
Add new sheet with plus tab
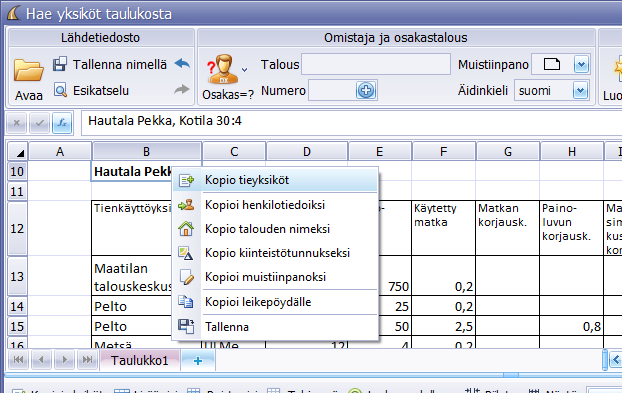198,360
